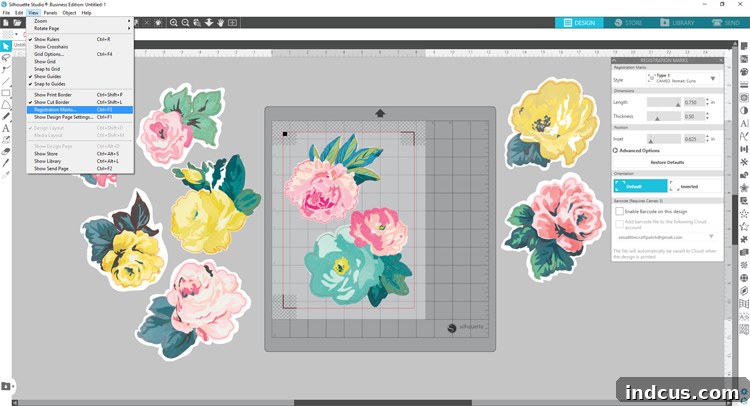Open Text Style panel icon
This screenshot has height=406, width=750.
click(744, 123)
